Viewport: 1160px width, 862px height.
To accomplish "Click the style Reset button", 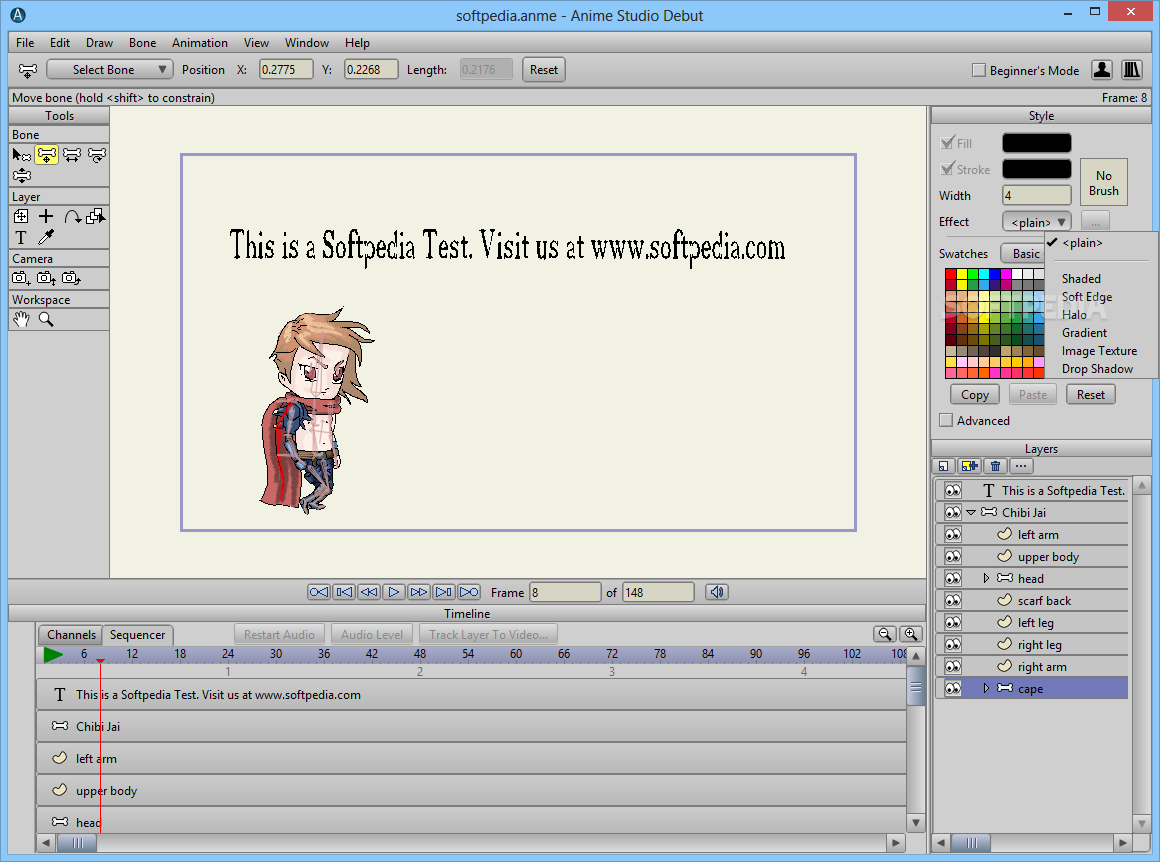I will tap(1090, 394).
